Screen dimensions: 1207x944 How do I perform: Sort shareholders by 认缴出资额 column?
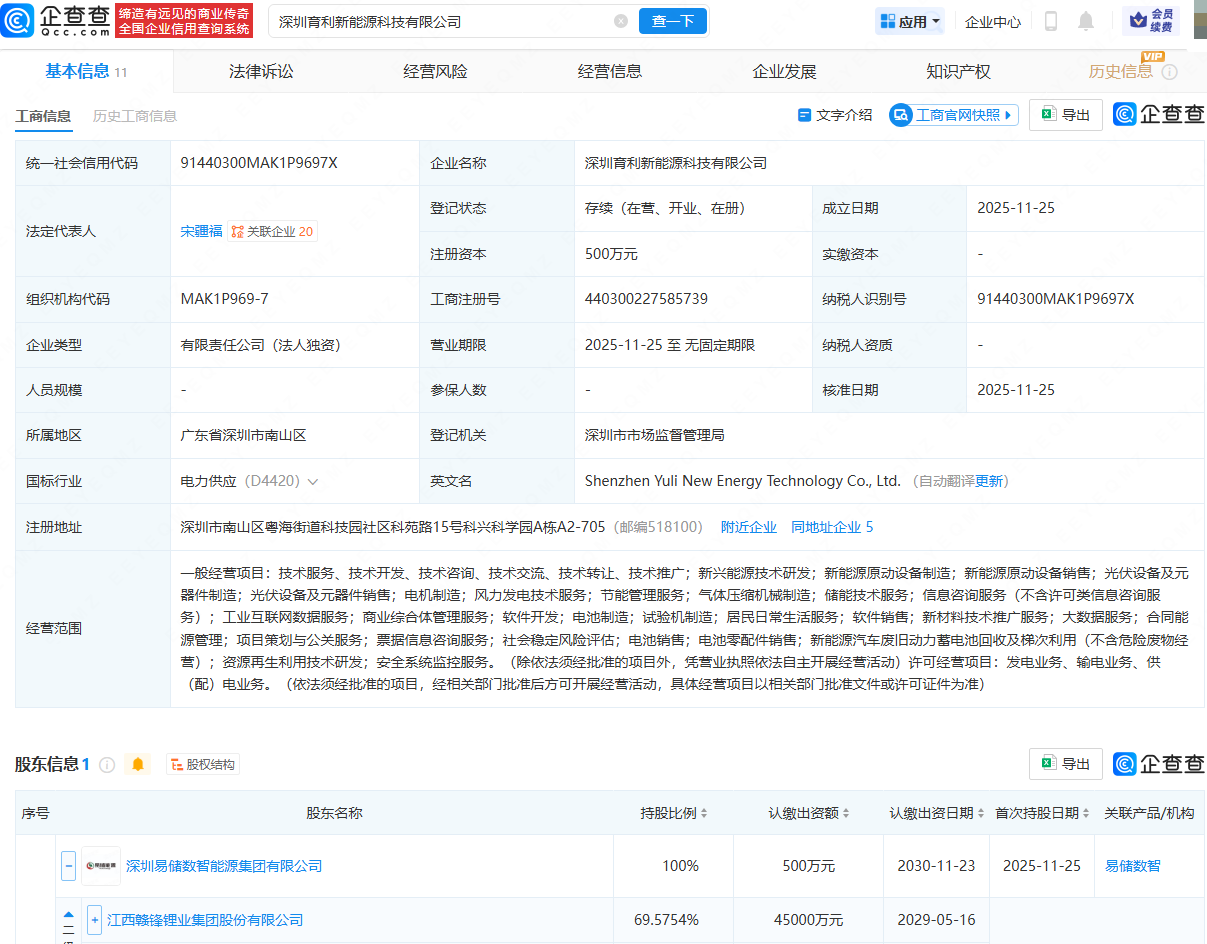(846, 813)
